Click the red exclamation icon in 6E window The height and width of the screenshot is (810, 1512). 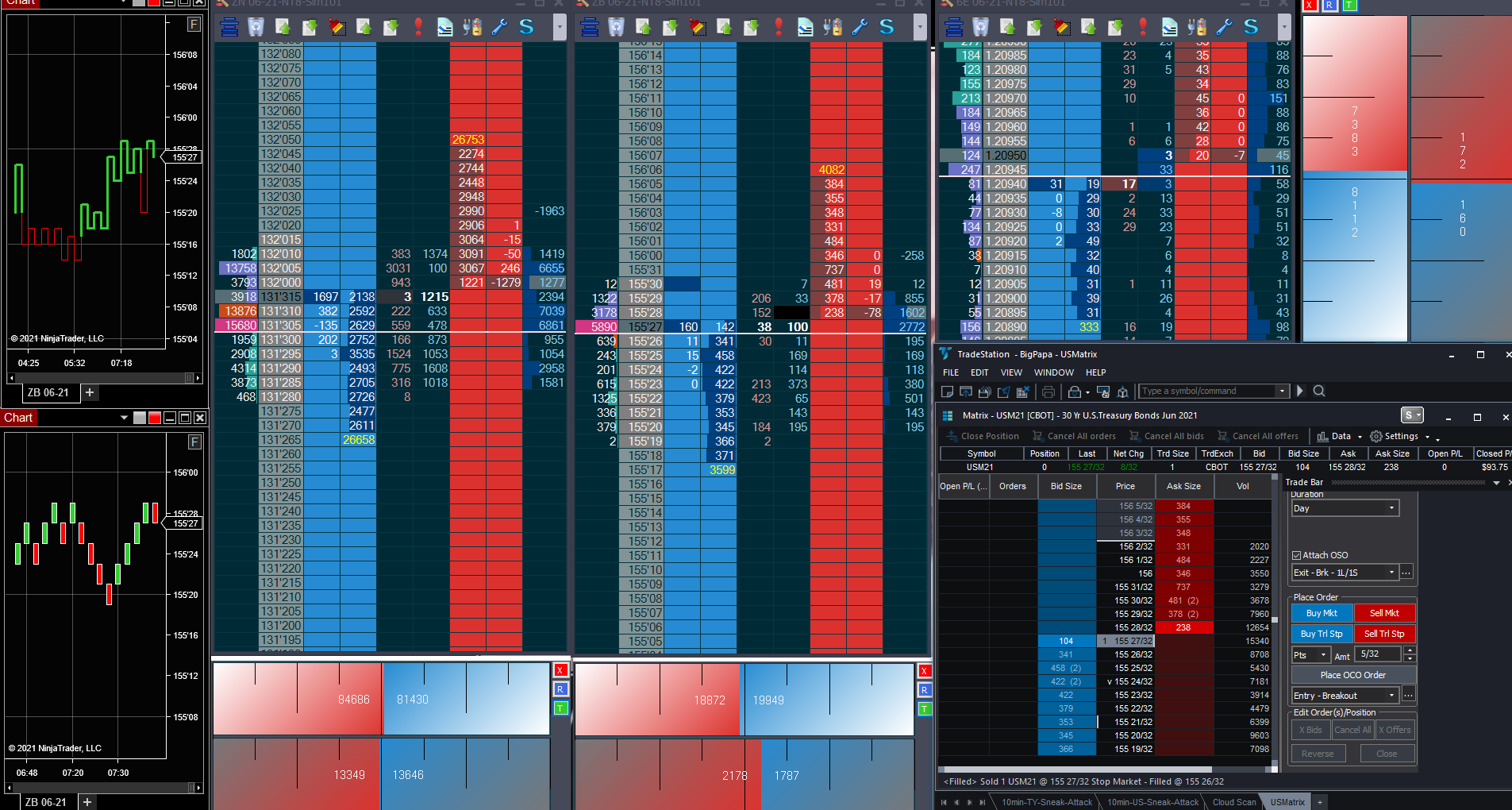(x=1143, y=28)
